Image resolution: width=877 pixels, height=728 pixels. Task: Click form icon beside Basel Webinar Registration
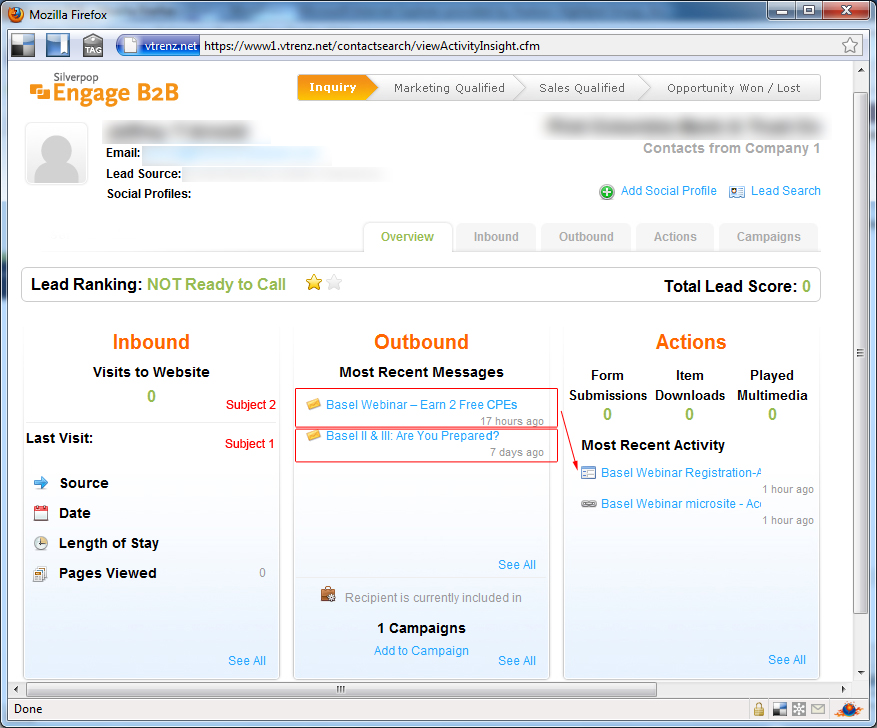pyautogui.click(x=588, y=473)
